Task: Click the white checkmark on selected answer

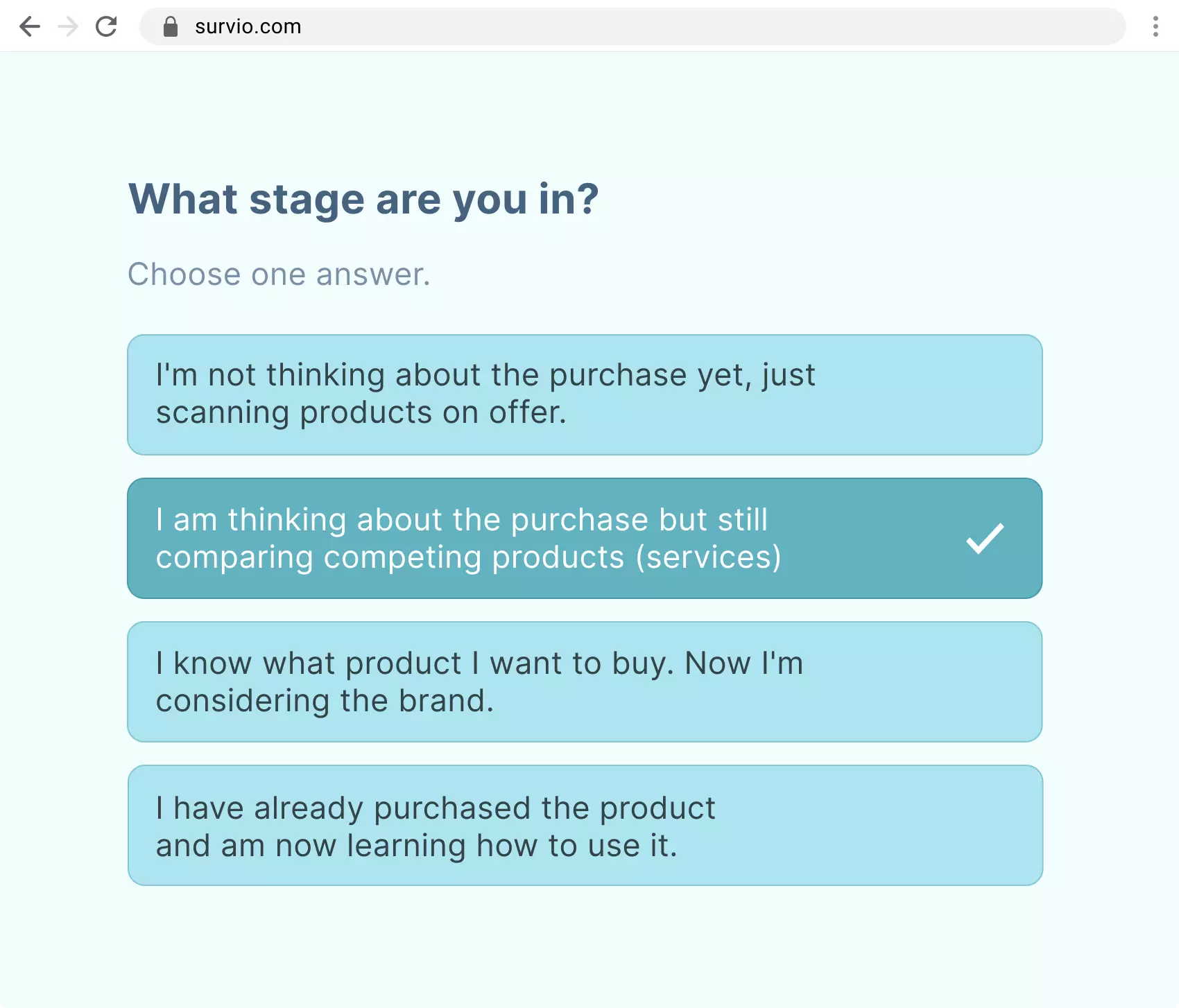Action: click(x=985, y=539)
